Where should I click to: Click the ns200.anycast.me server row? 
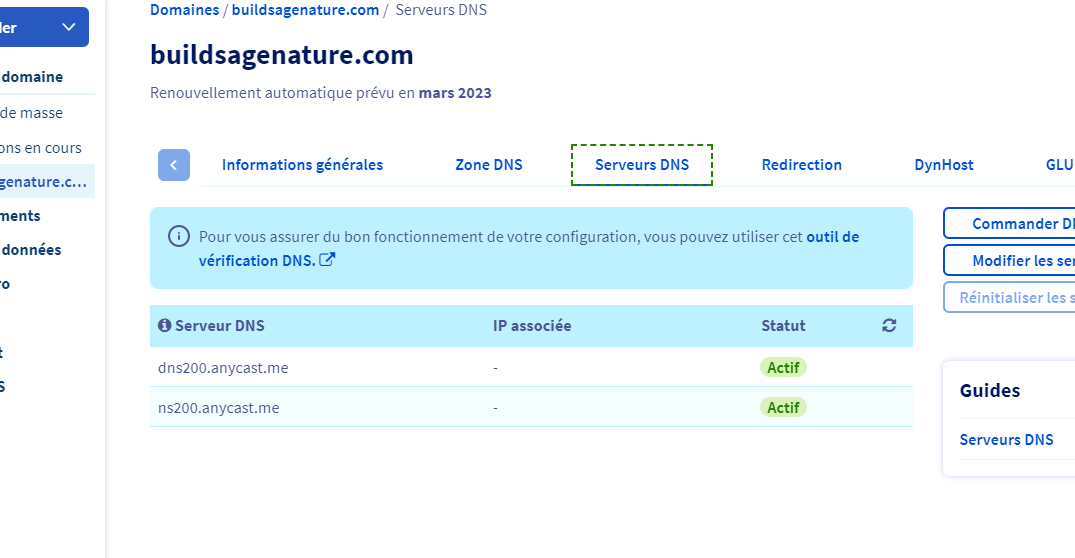[219, 407]
